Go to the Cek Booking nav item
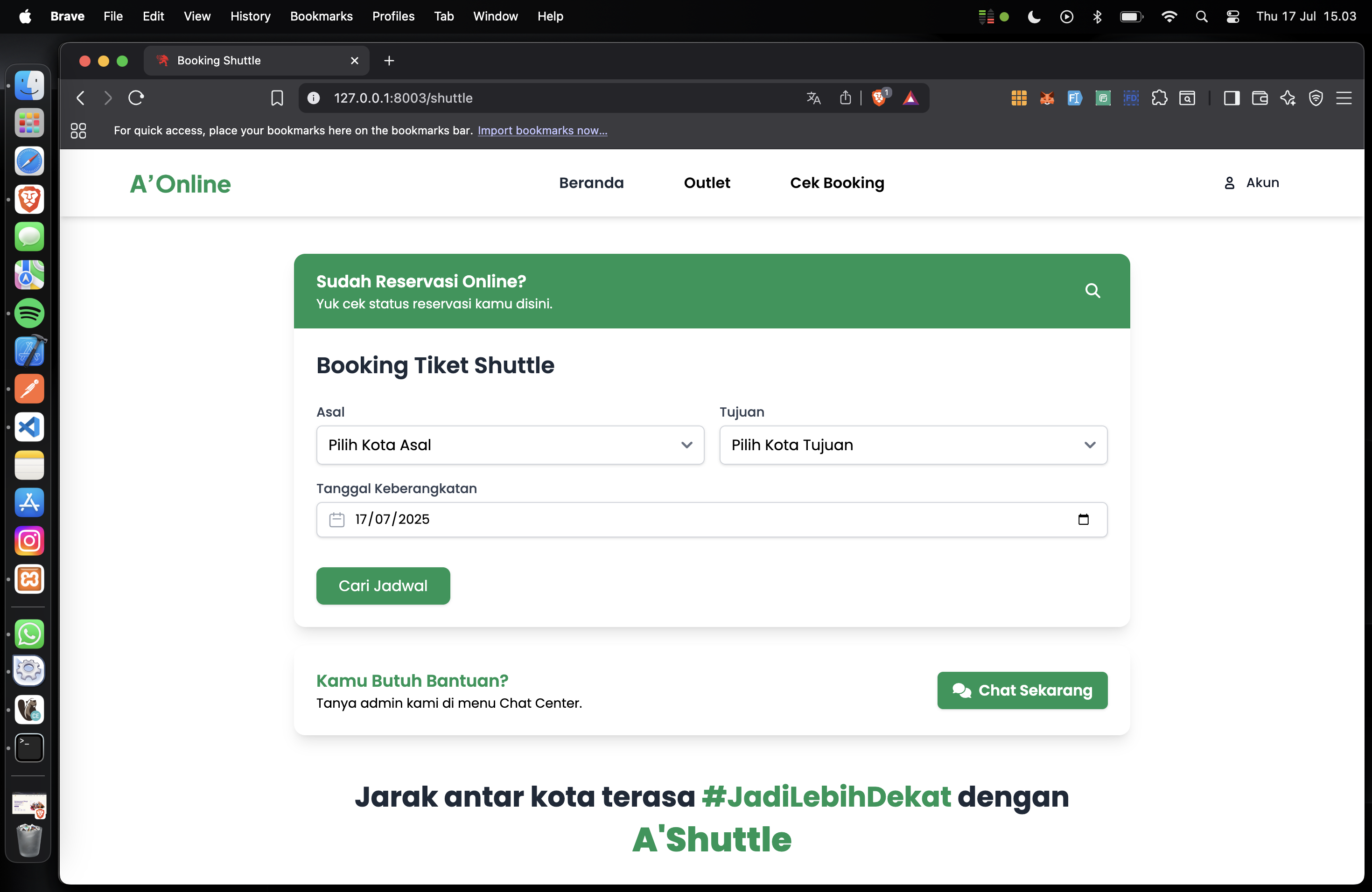The image size is (1372, 892). 836,183
